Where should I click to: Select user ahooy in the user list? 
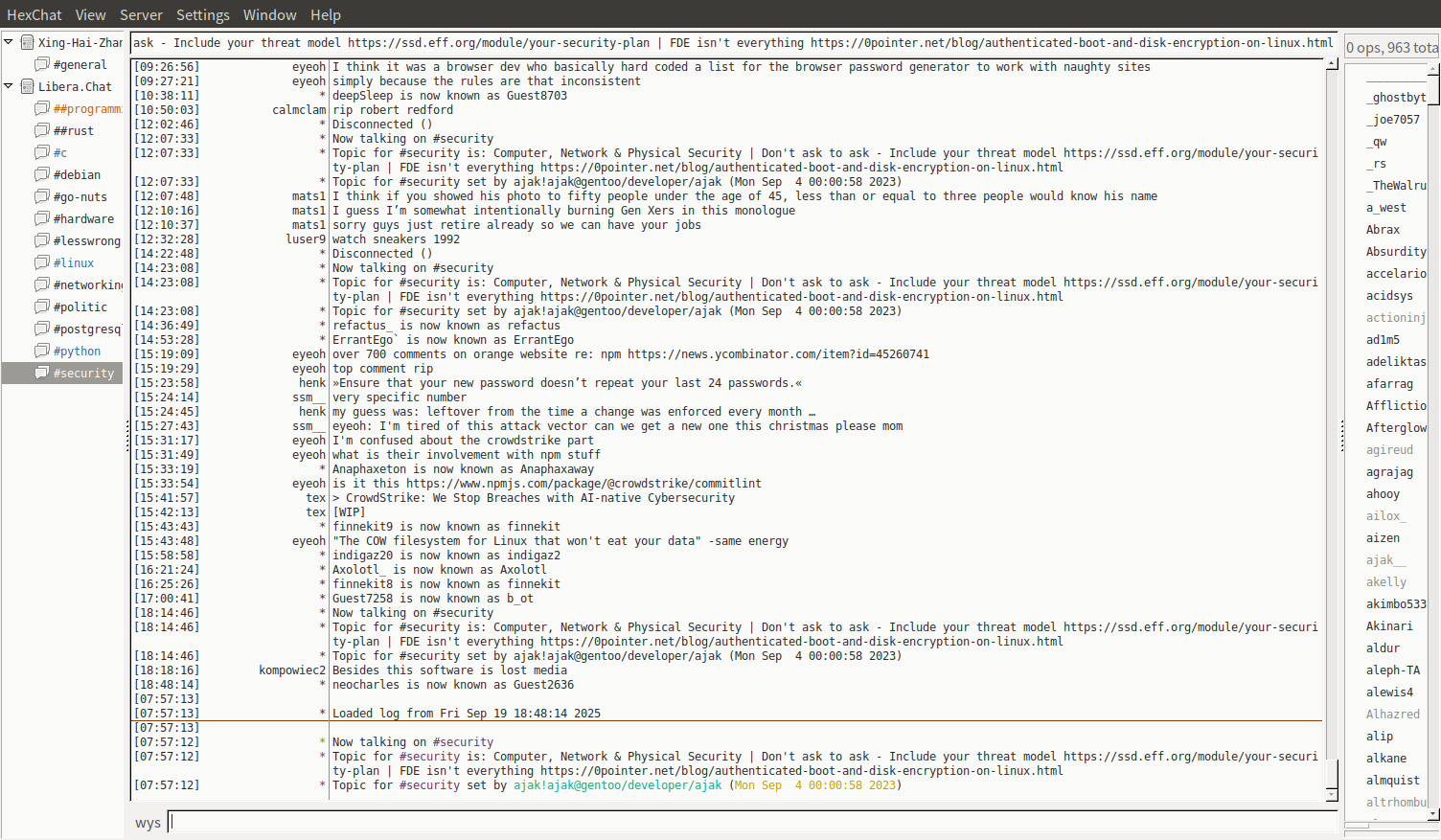(x=1383, y=494)
